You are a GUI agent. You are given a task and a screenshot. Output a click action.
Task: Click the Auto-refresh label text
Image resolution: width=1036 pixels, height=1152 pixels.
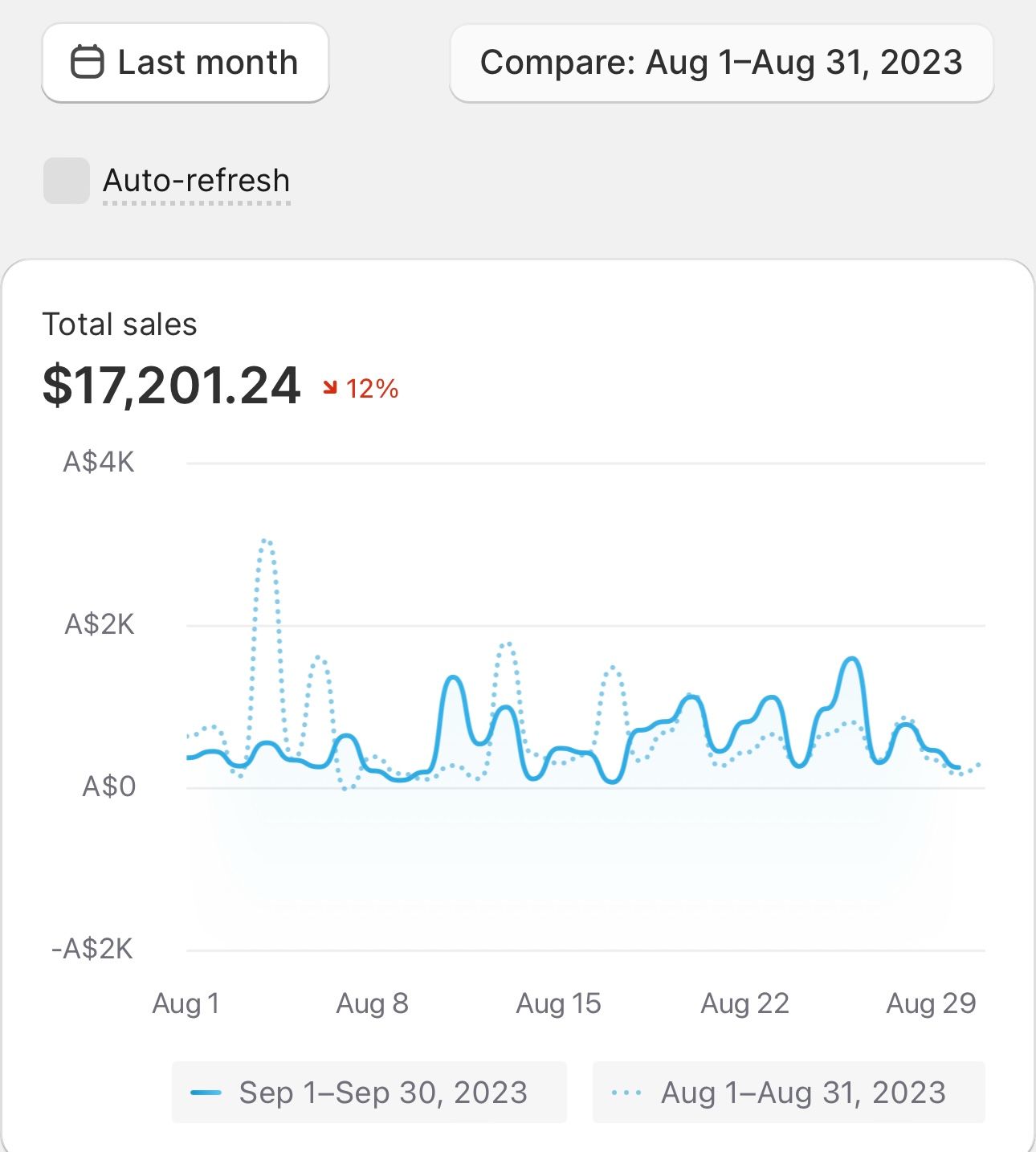197,181
